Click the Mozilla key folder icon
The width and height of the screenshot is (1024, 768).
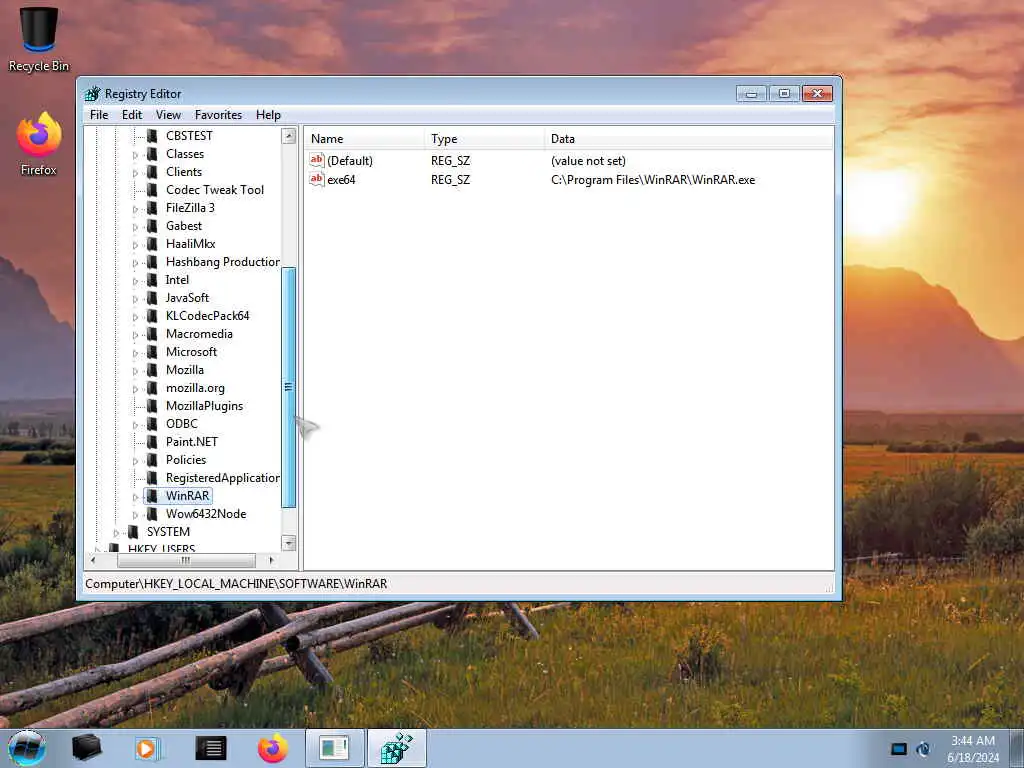coord(152,370)
